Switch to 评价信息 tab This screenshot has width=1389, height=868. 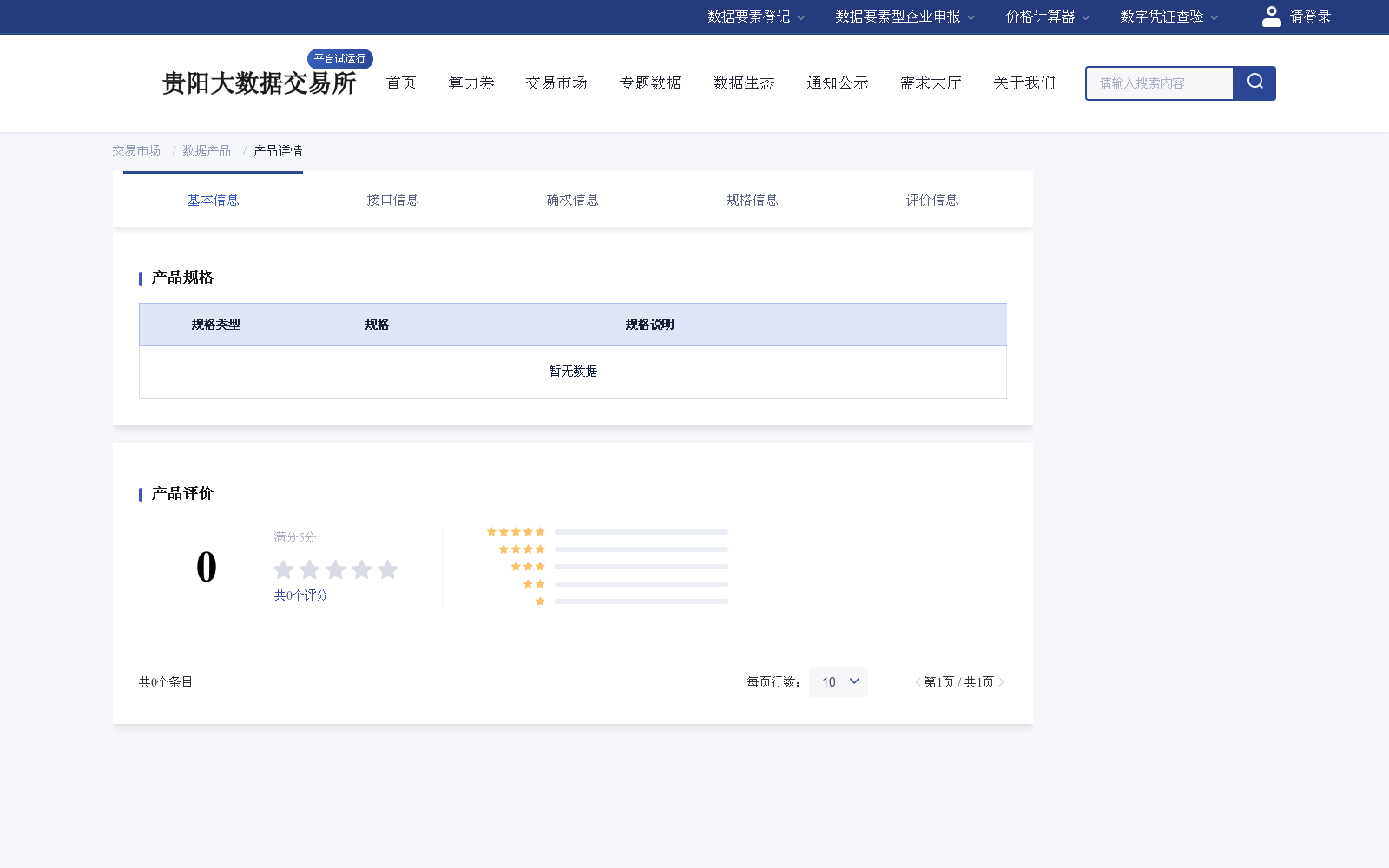931,200
